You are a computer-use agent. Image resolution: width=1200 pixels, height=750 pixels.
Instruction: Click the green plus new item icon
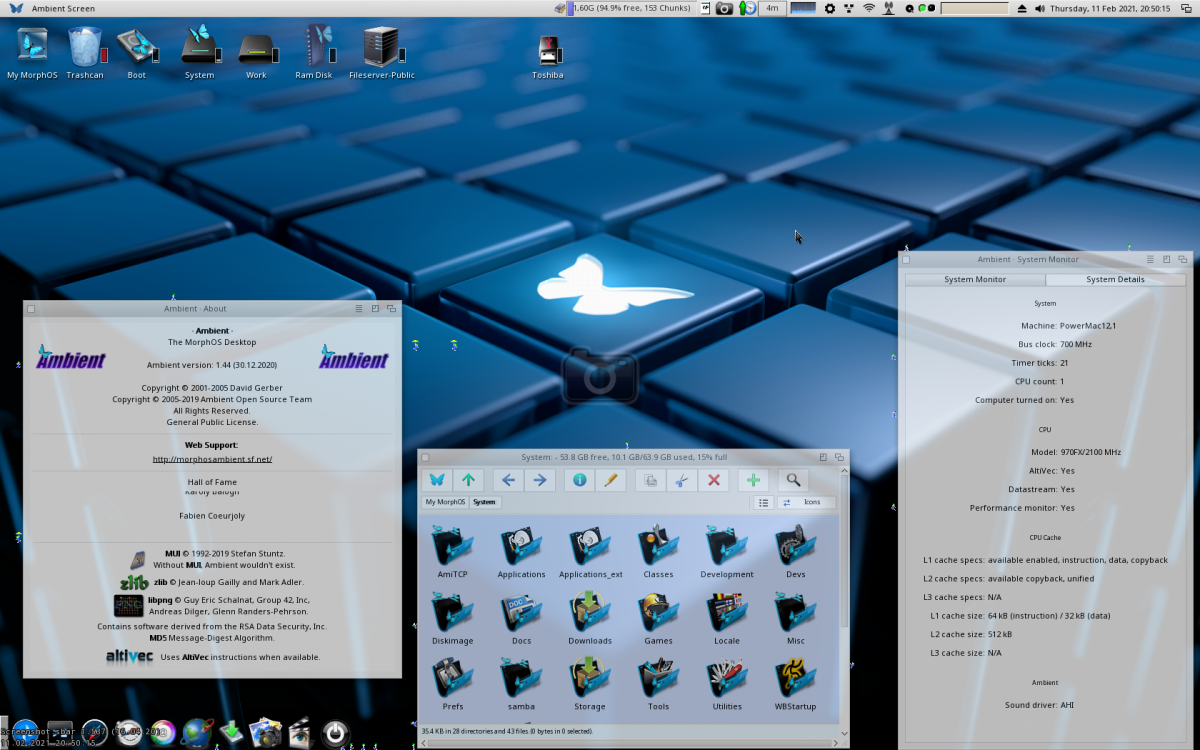(x=753, y=480)
